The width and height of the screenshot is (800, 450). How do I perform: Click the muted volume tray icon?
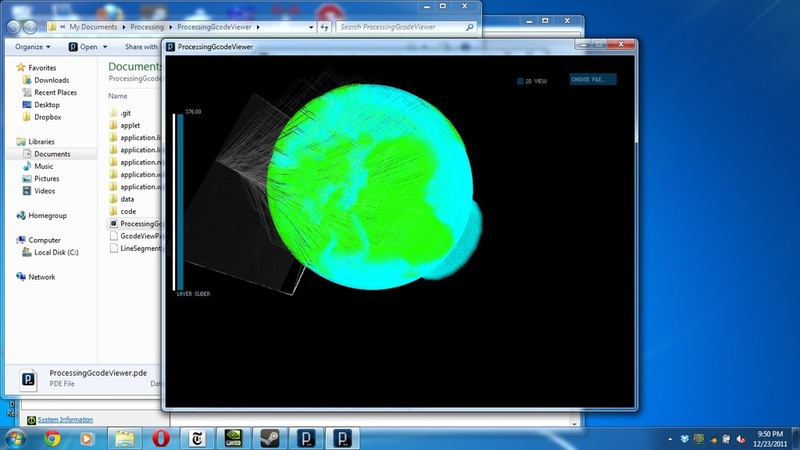741,439
